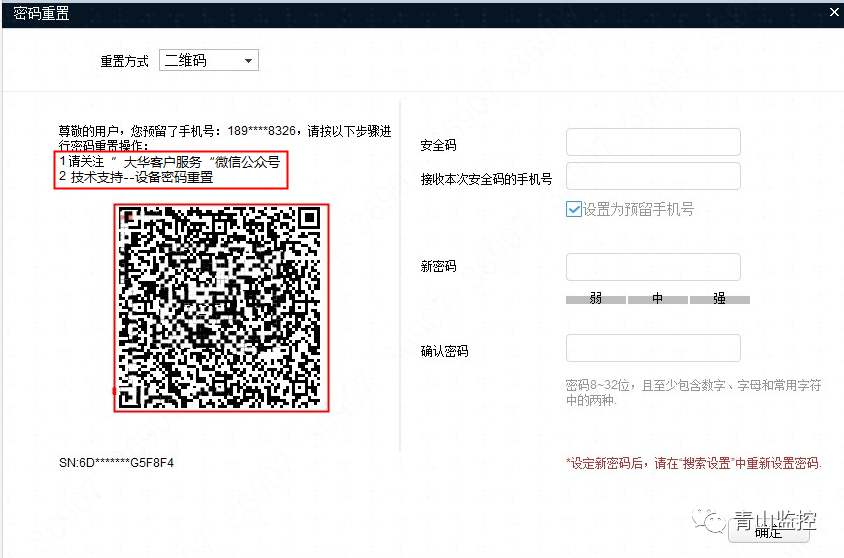Image resolution: width=844 pixels, height=558 pixels.
Task: Click the 密码8~32位 hint text
Action: [693, 392]
